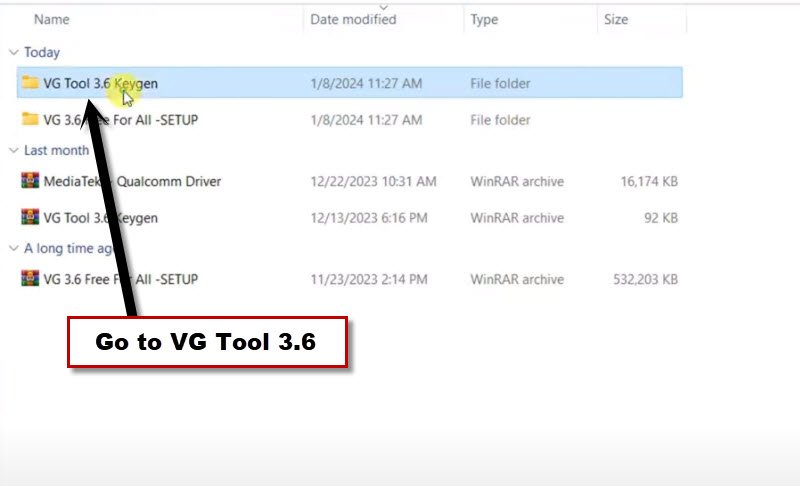Click the 532,203 KB size value
The image size is (800, 486).
[x=645, y=279]
